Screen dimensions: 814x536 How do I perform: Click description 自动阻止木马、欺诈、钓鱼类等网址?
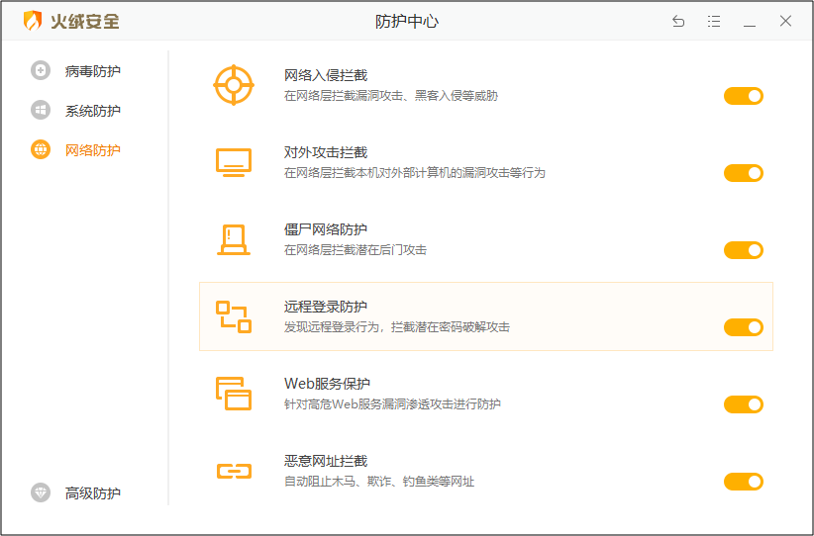[x=379, y=481]
